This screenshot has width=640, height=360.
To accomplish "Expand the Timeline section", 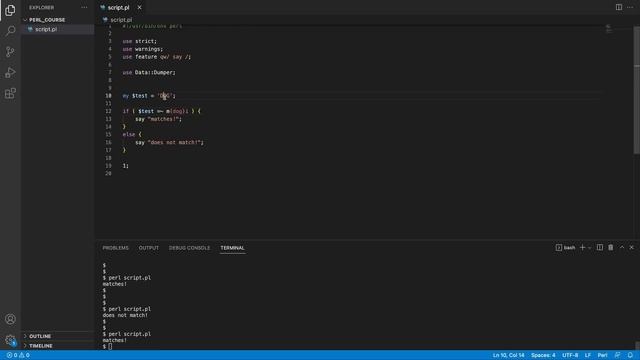I will (x=41, y=346).
